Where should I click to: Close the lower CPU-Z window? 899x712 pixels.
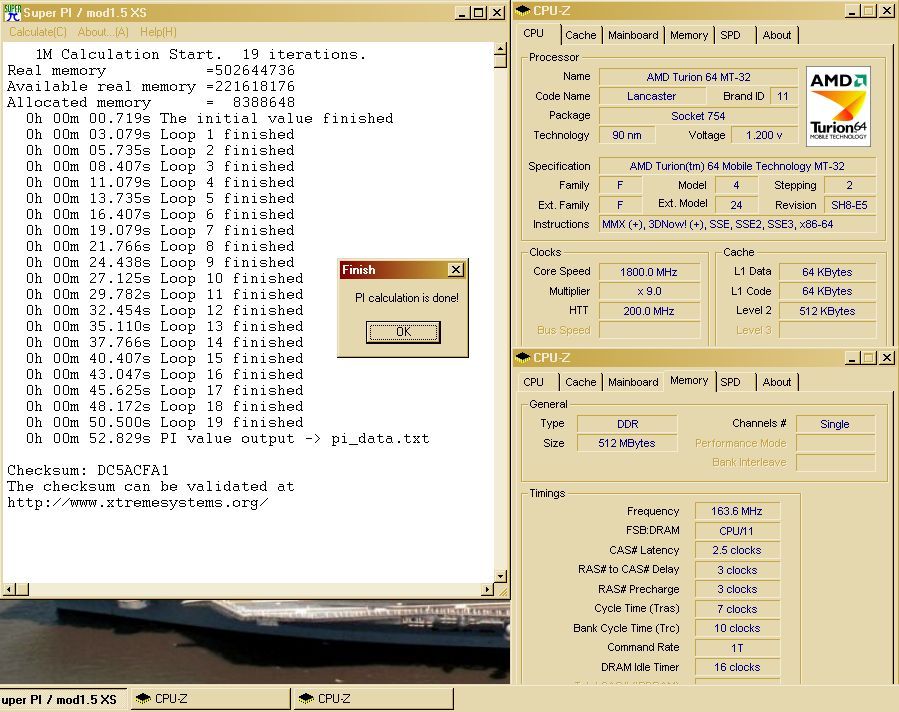886,358
